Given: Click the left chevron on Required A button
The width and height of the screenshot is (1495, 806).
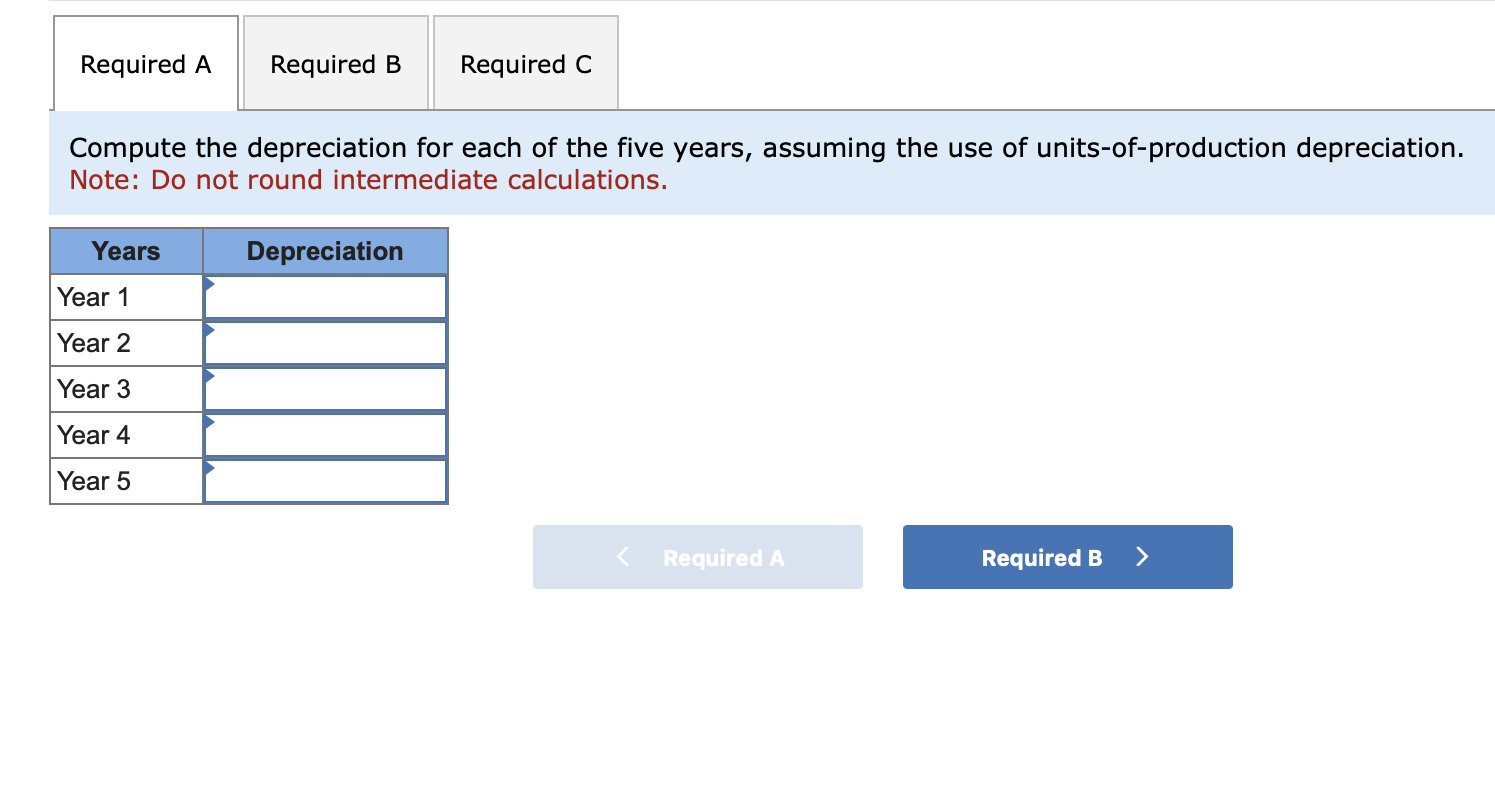Looking at the screenshot, I should point(622,557).
